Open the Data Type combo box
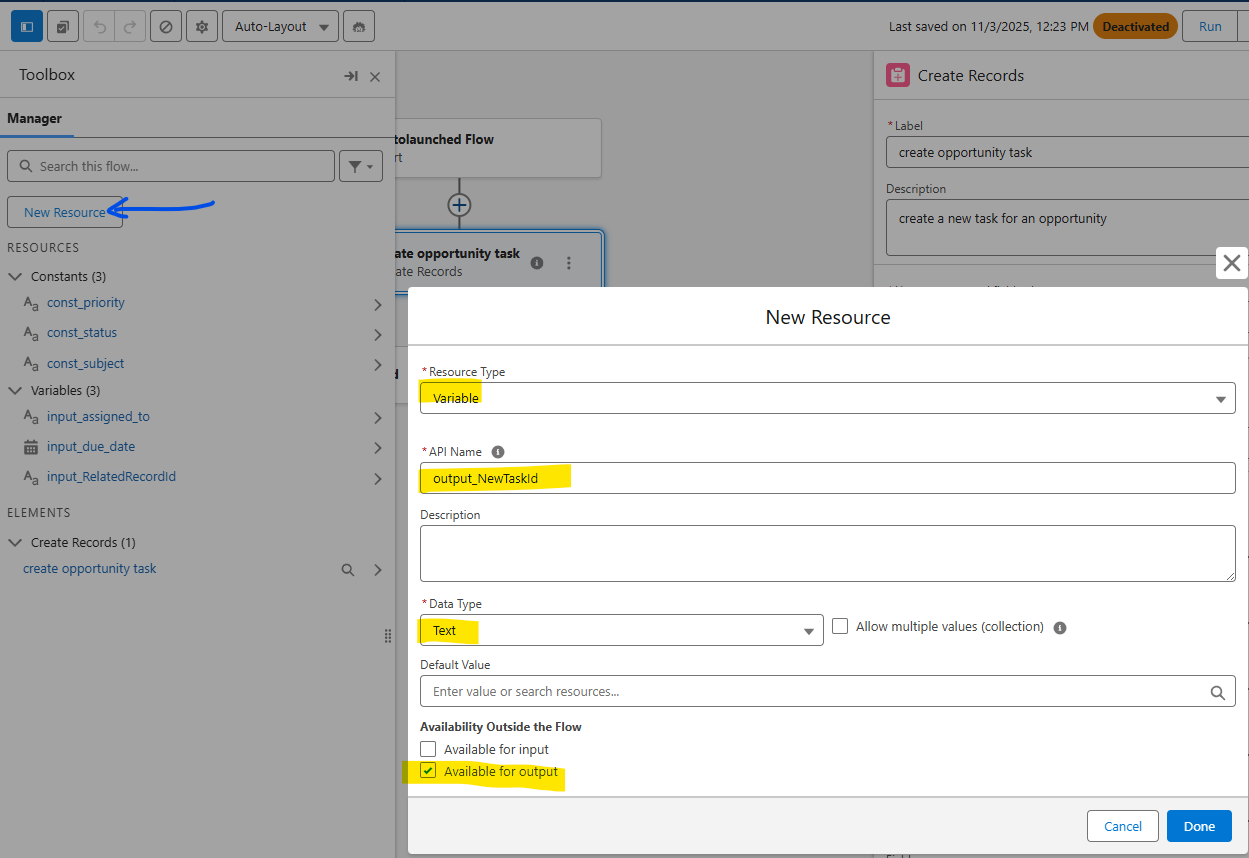 tap(621, 631)
